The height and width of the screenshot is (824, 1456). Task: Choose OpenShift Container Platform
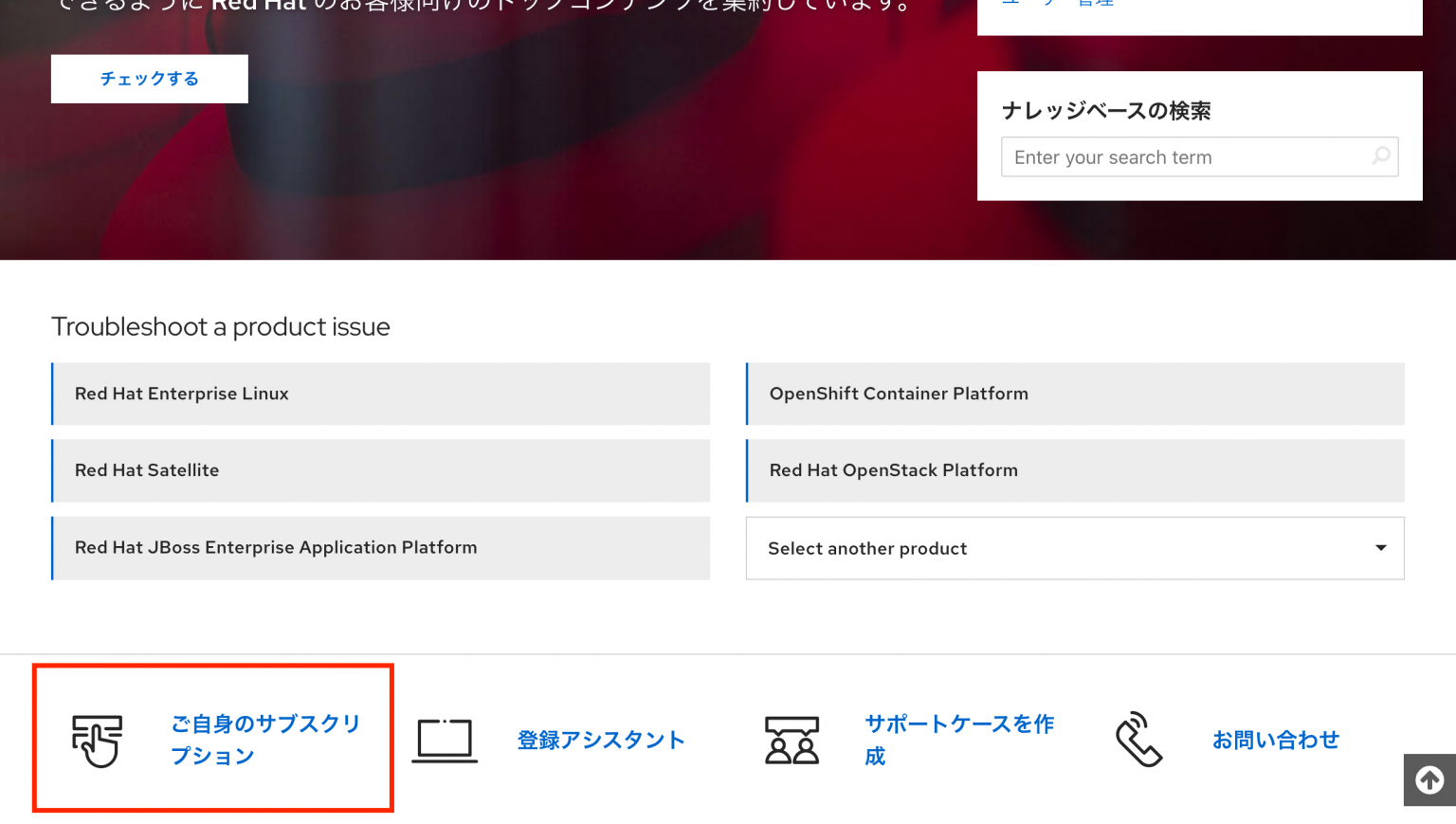[1074, 394]
